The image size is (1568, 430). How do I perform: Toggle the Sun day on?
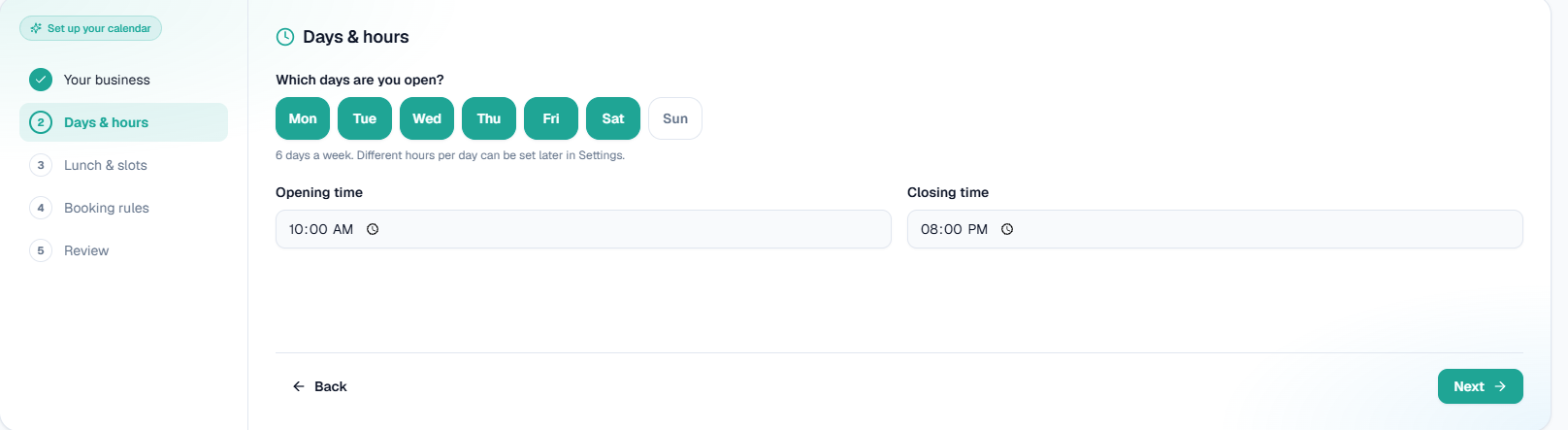coord(675,118)
